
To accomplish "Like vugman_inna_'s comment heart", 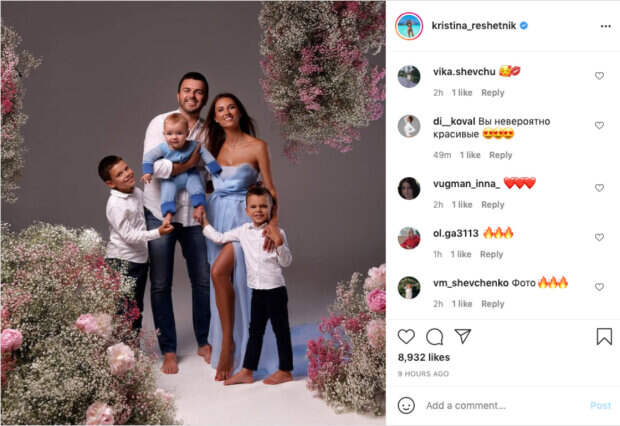I will 599,188.
